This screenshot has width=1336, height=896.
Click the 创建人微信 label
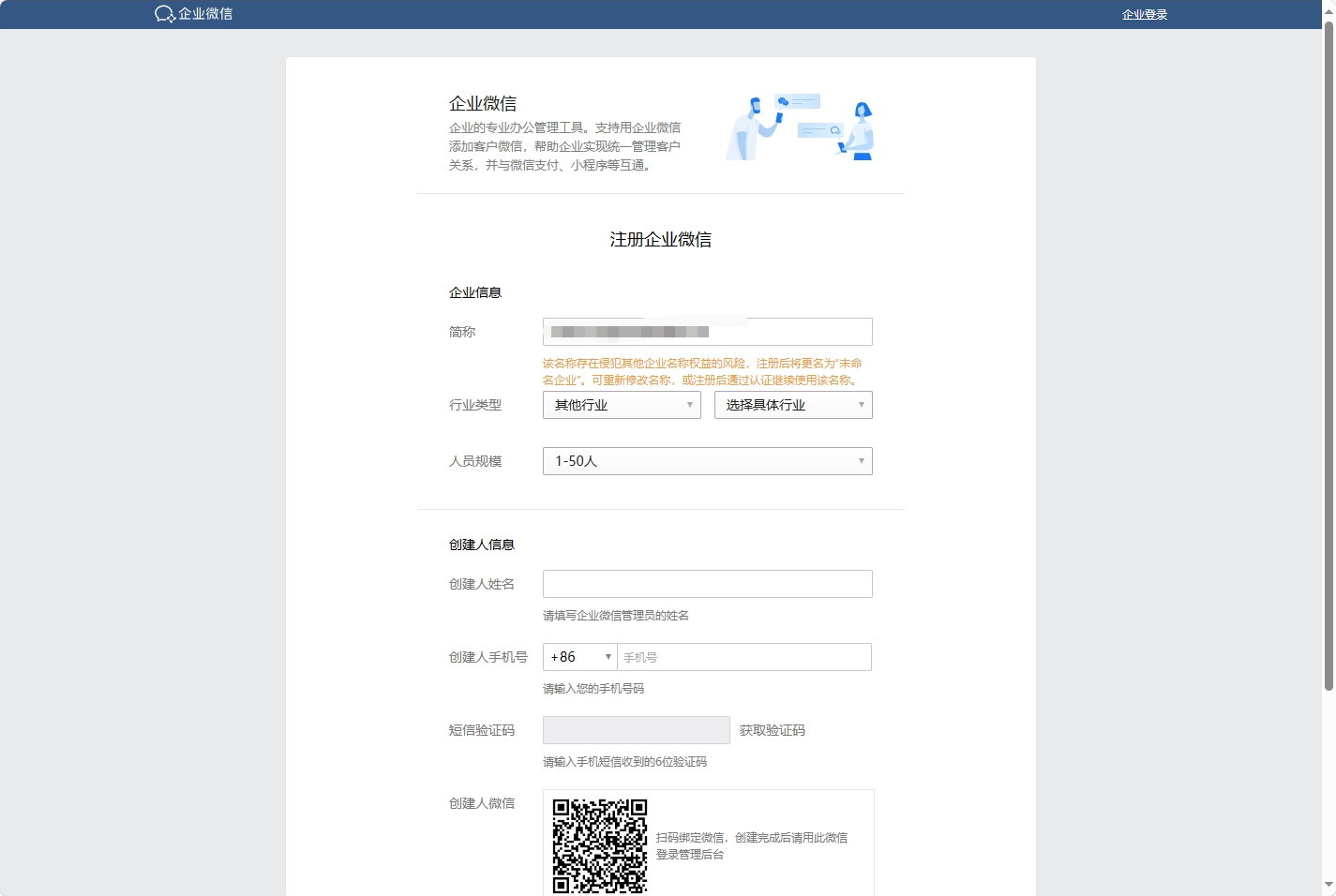[x=482, y=803]
